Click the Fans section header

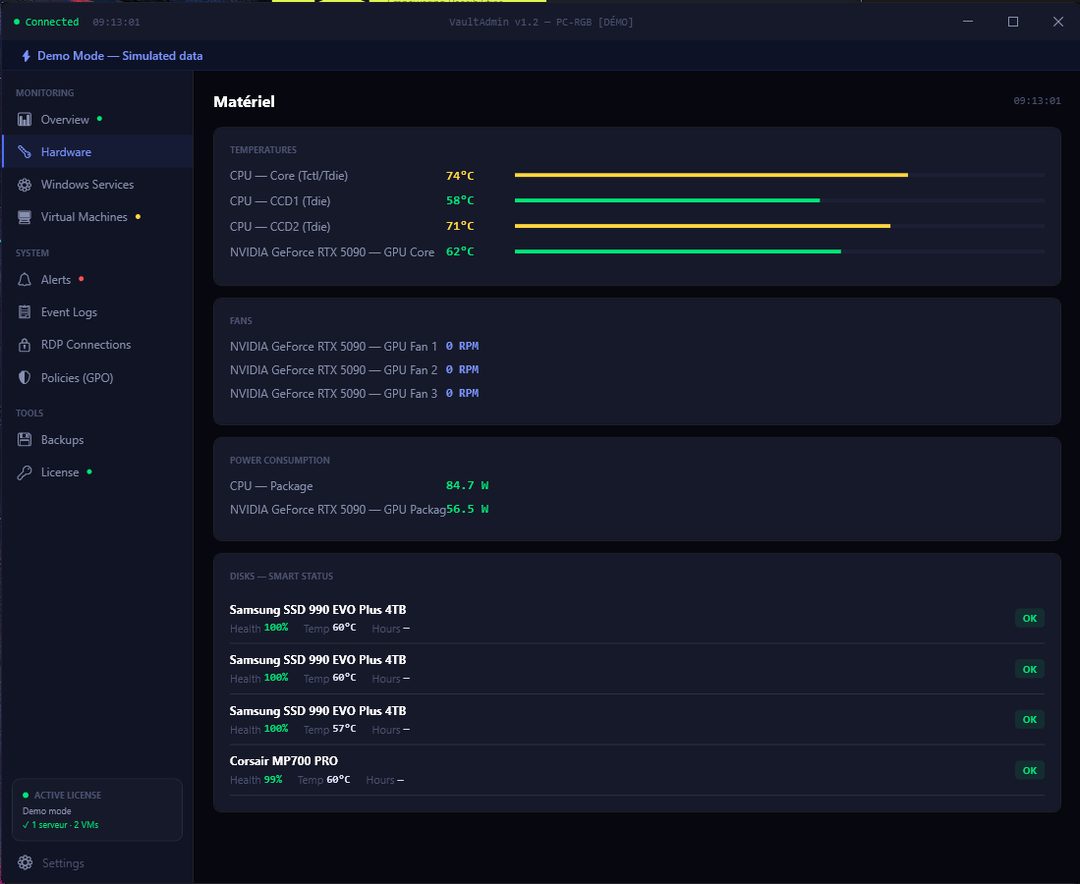[241, 320]
